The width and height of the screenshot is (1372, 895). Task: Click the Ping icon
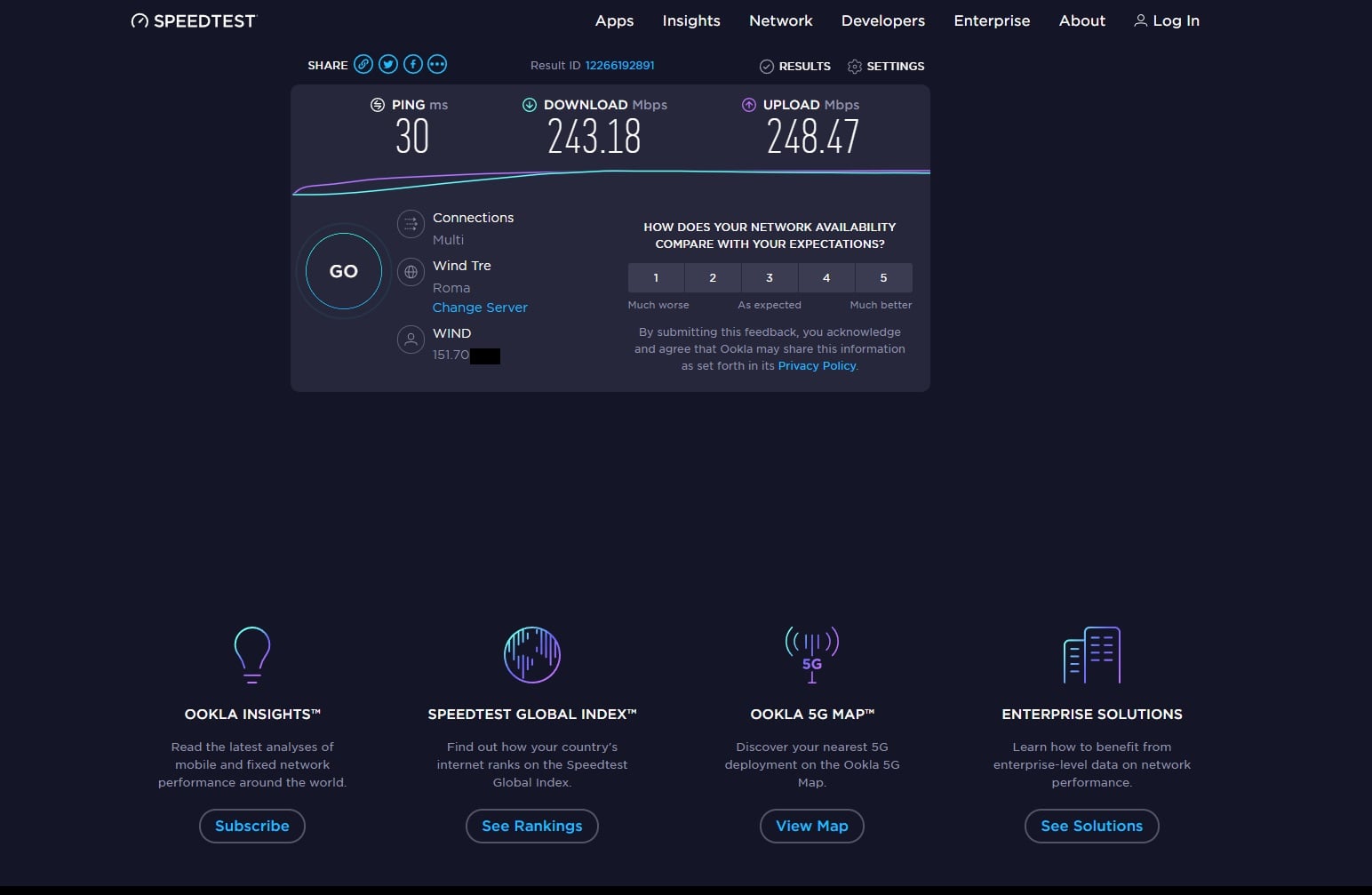click(x=378, y=105)
